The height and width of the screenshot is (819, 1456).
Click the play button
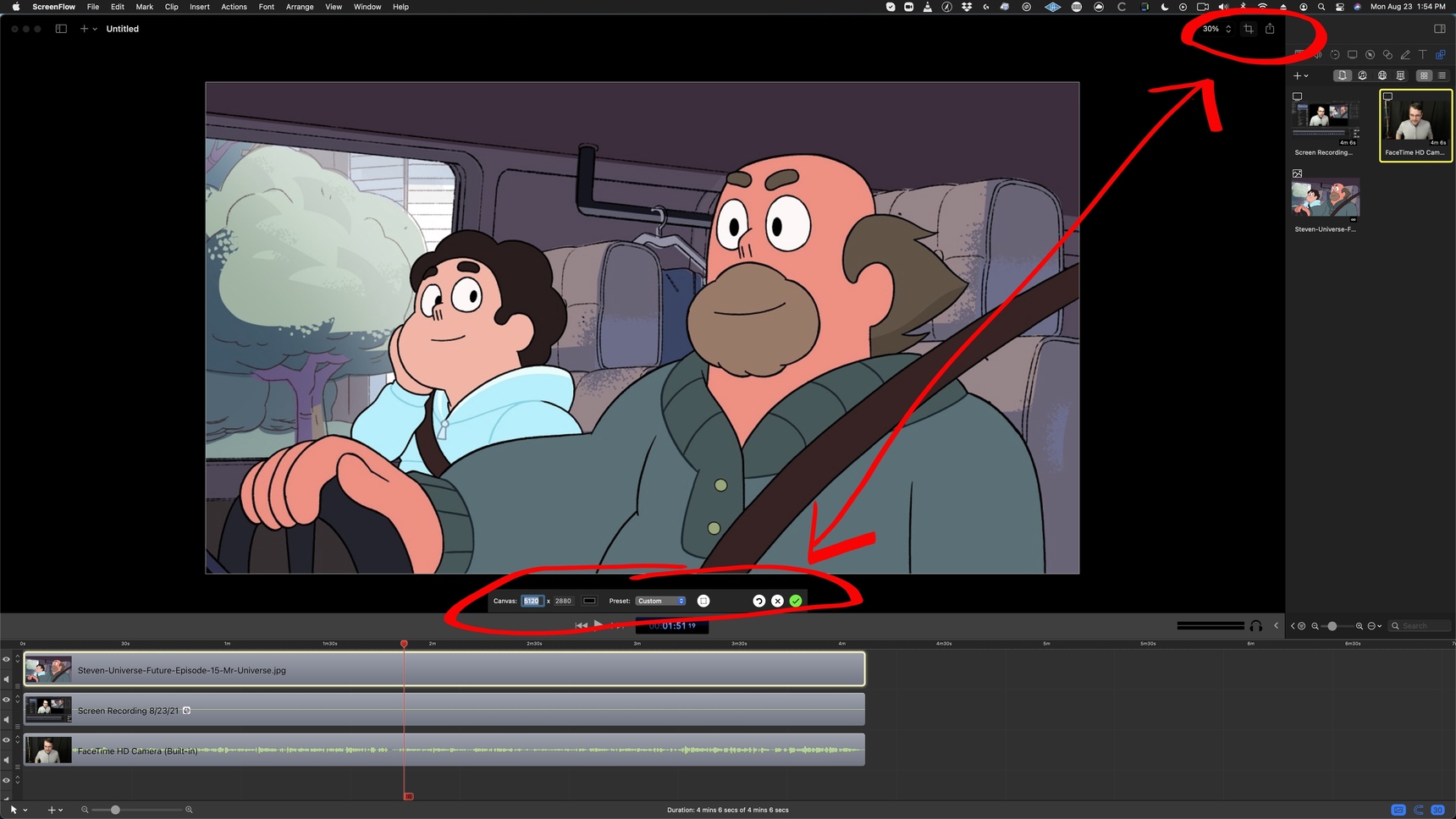(x=598, y=624)
